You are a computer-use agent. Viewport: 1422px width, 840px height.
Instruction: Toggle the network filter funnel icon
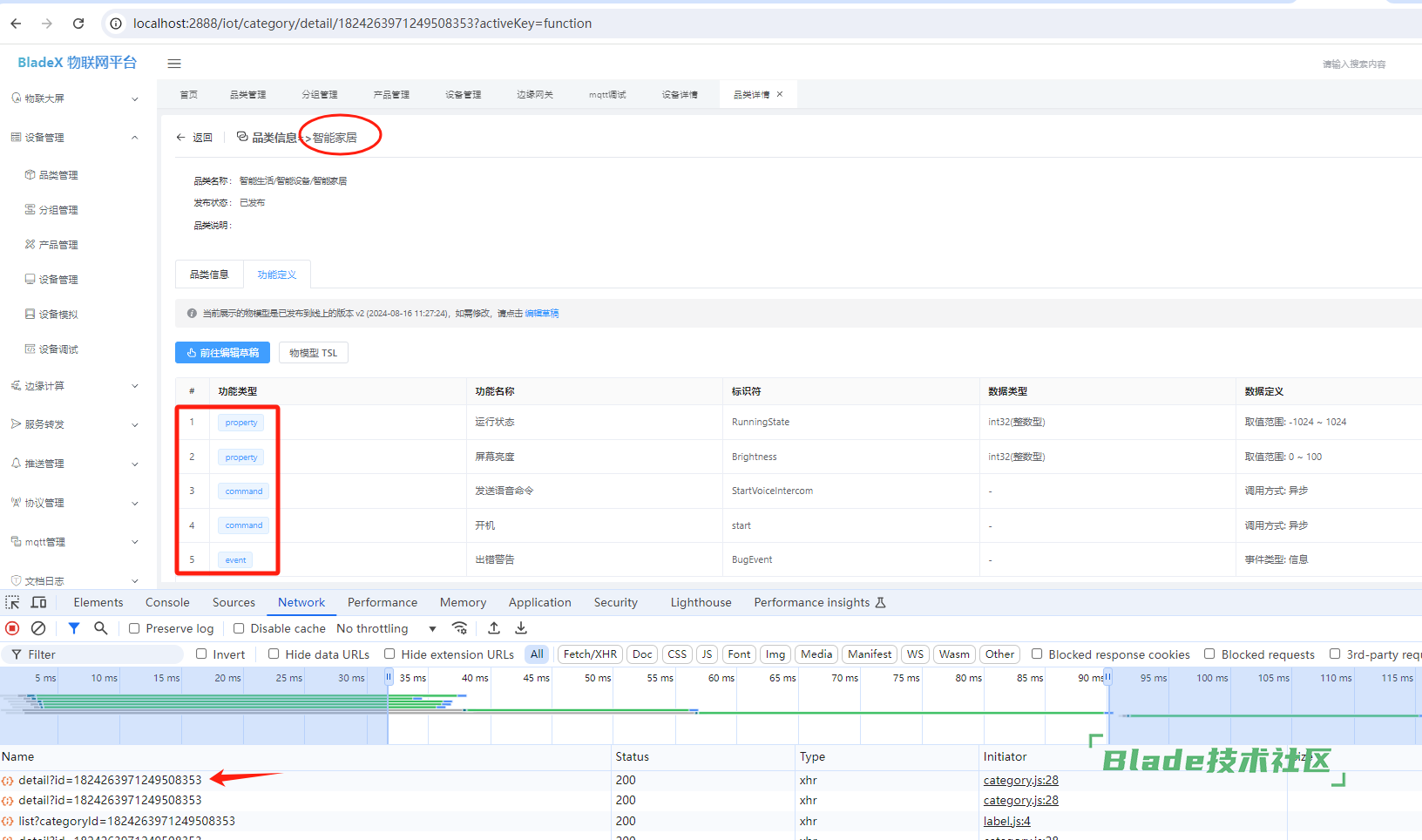pos(74,628)
